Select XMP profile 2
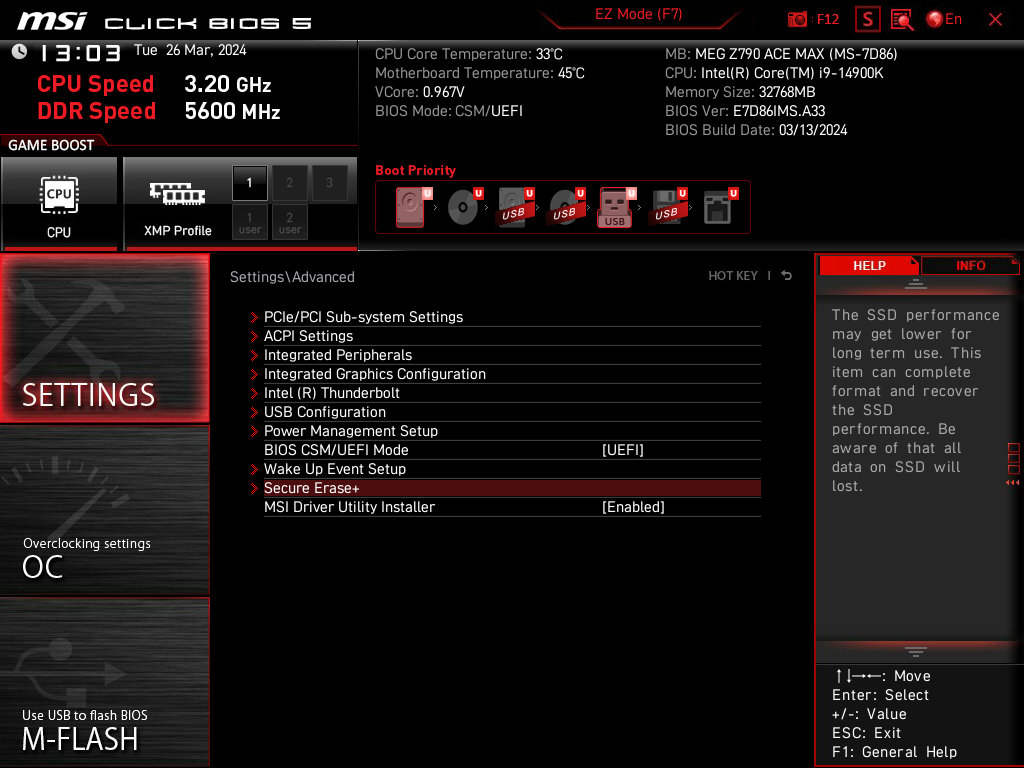 [289, 182]
